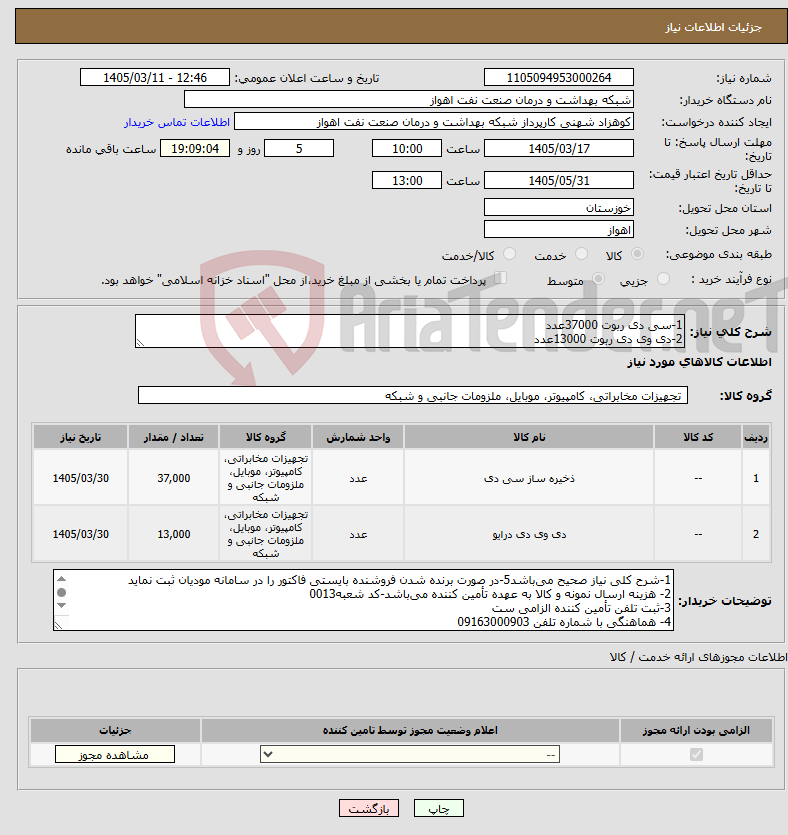This screenshot has height=835, width=788.
Task: Click the نام دستگاه خریدار field
Action: click(408, 100)
